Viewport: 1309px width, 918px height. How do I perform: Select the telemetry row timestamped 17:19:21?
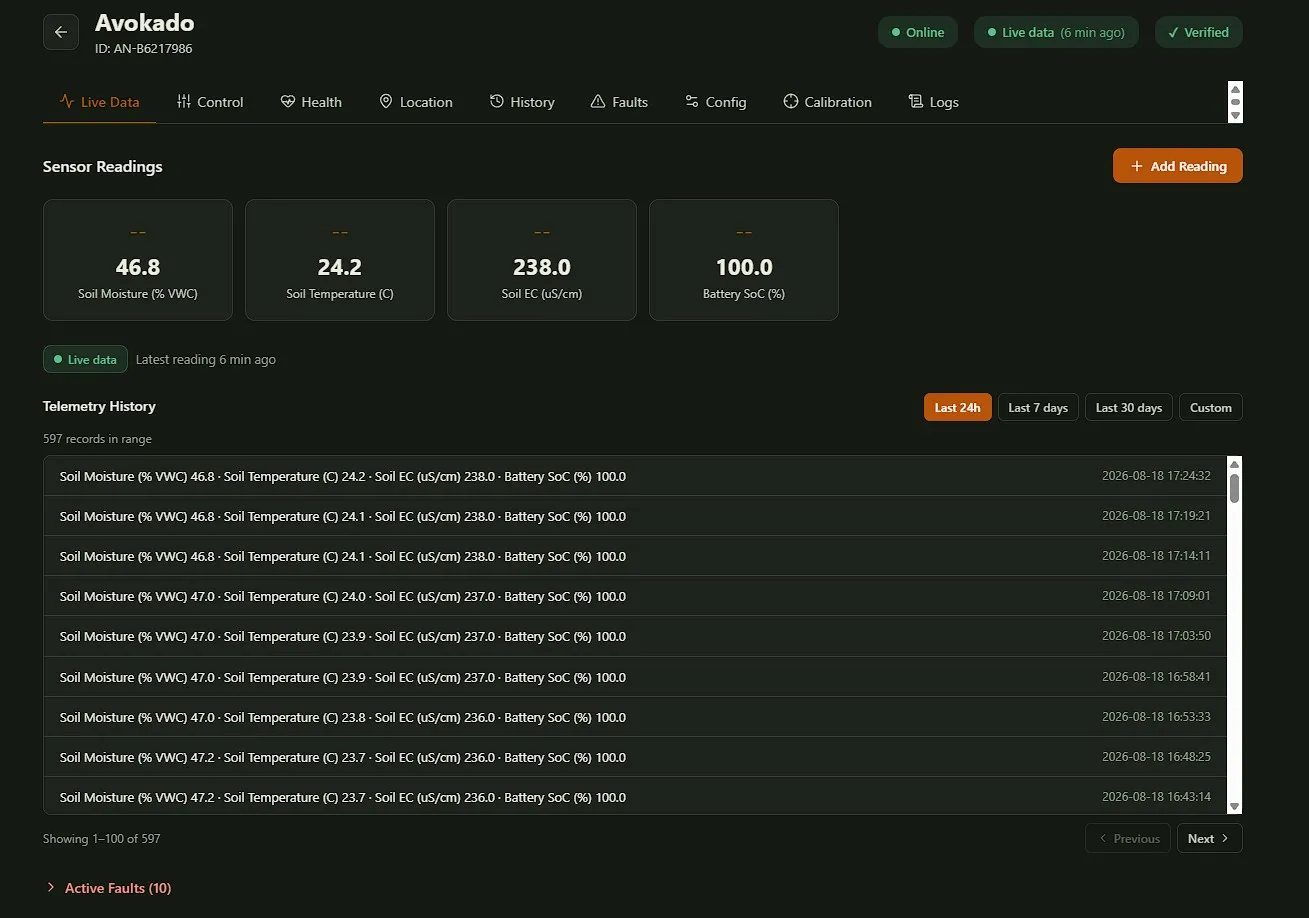click(635, 516)
